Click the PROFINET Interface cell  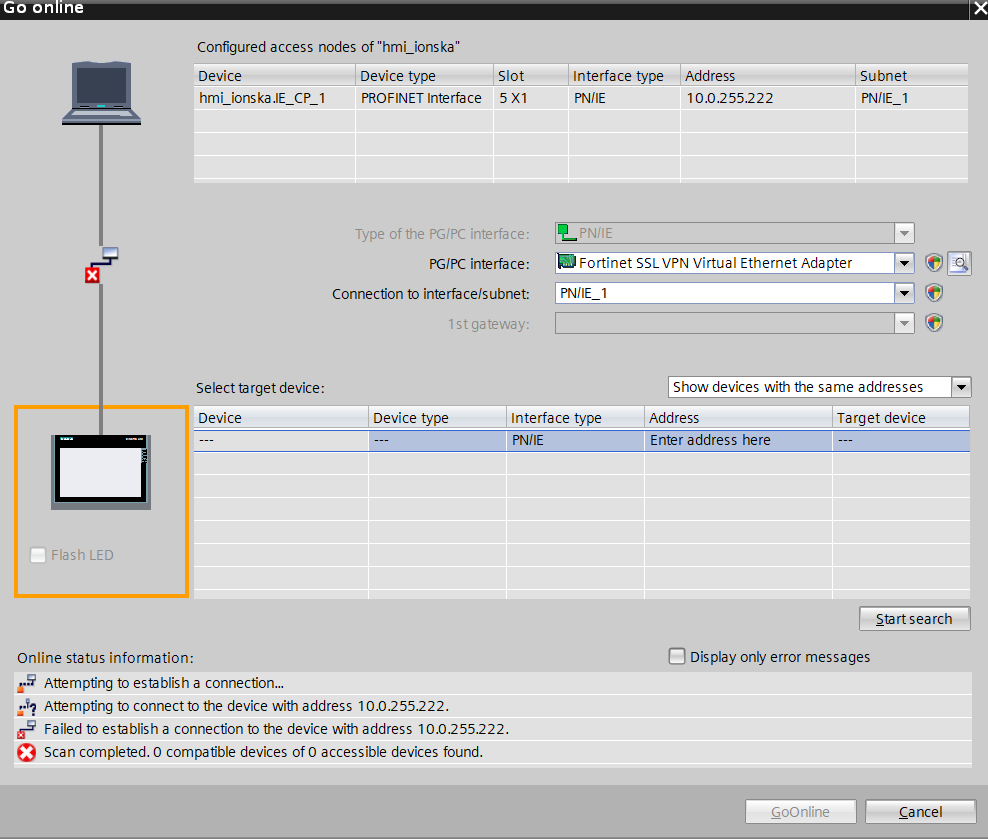(x=424, y=98)
